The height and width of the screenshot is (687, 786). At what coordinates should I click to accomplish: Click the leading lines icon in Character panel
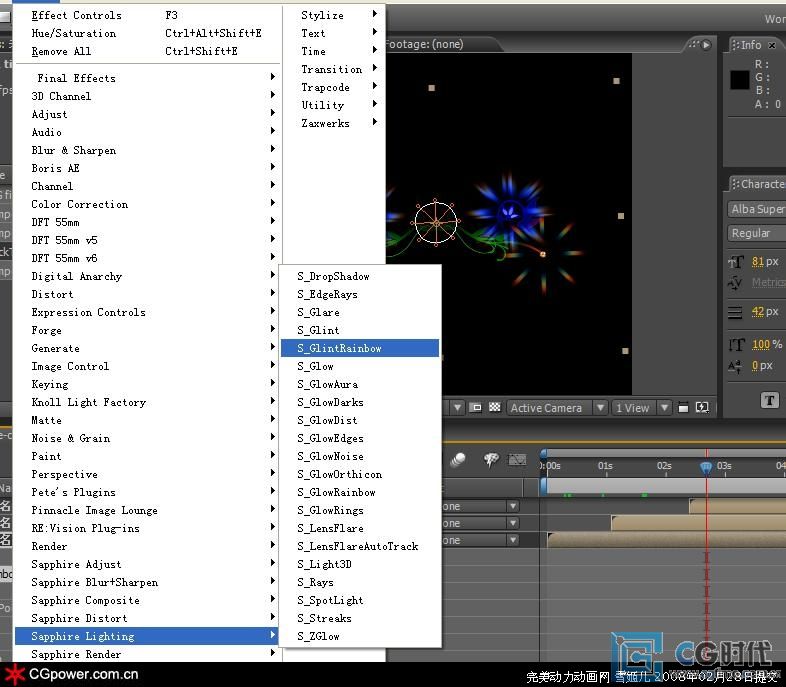pos(735,312)
